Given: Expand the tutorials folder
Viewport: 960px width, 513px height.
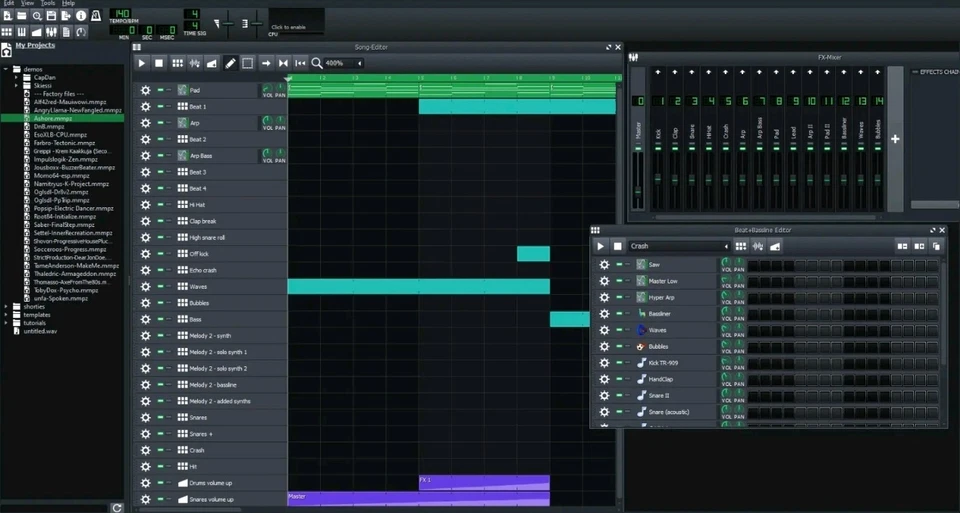Looking at the screenshot, I should click(6, 323).
